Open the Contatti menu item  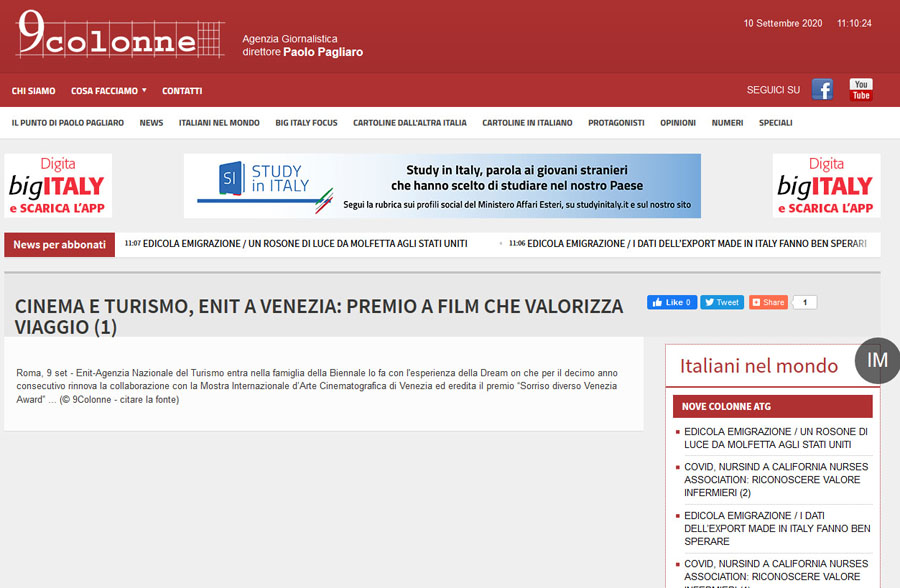182,91
